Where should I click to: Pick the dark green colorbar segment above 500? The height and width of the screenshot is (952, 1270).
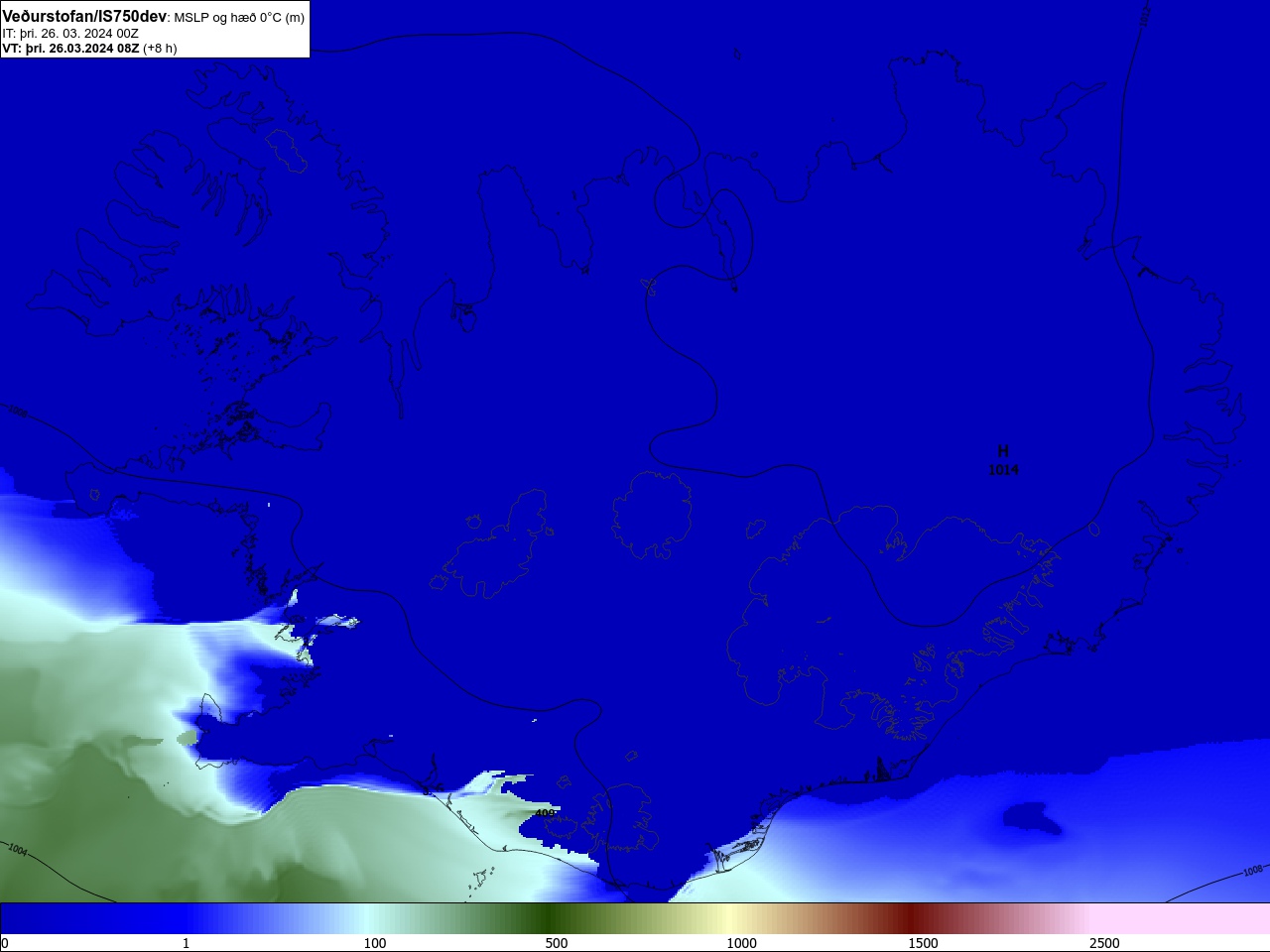(548, 918)
